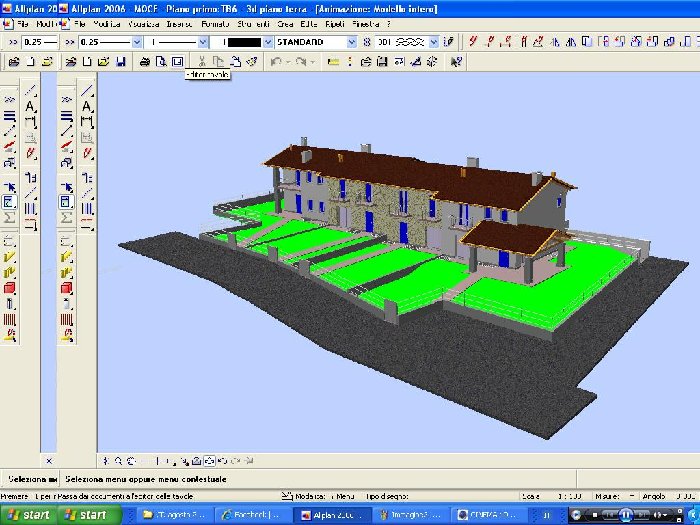
Task: Open the Formato menu
Action: [215, 24]
